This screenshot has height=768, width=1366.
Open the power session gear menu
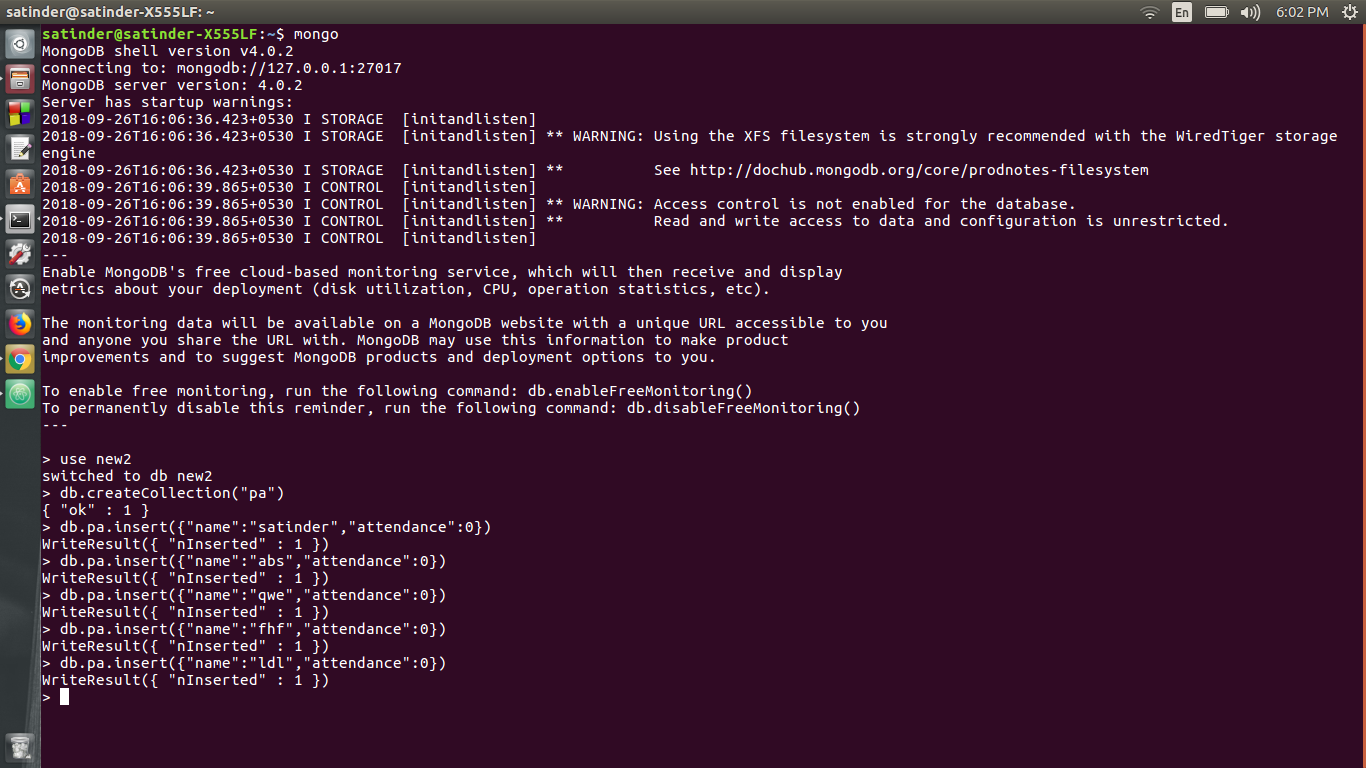pos(1349,12)
